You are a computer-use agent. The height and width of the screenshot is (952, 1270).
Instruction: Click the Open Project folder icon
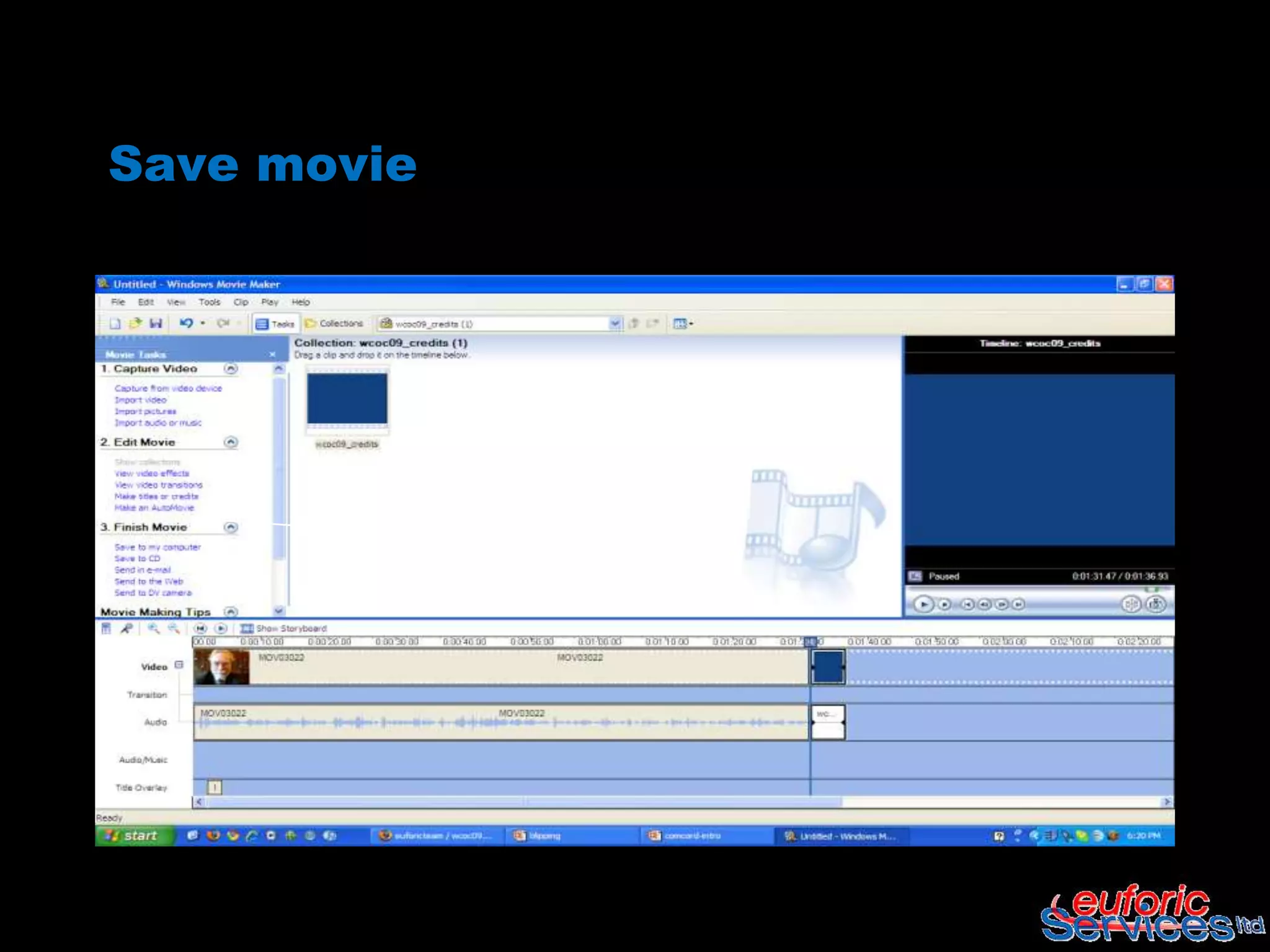click(135, 324)
